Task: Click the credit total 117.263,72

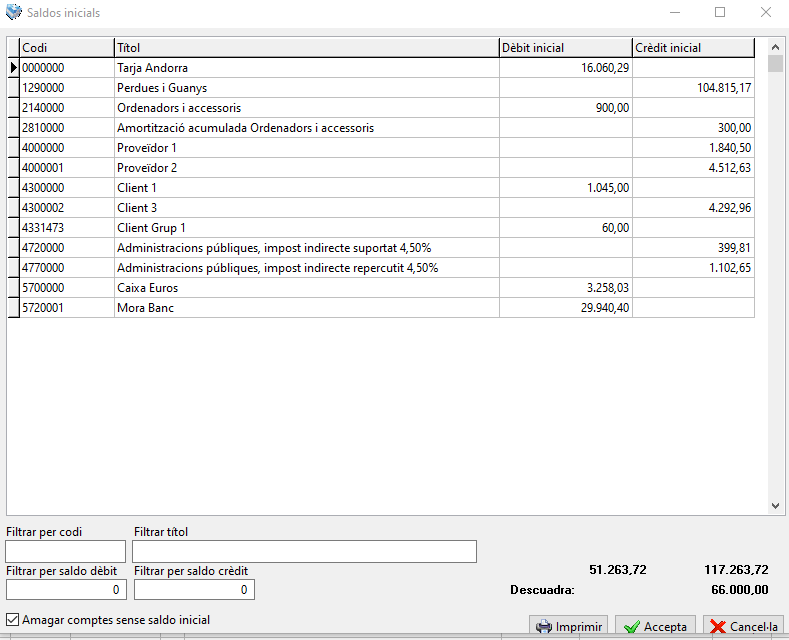Action: point(736,570)
